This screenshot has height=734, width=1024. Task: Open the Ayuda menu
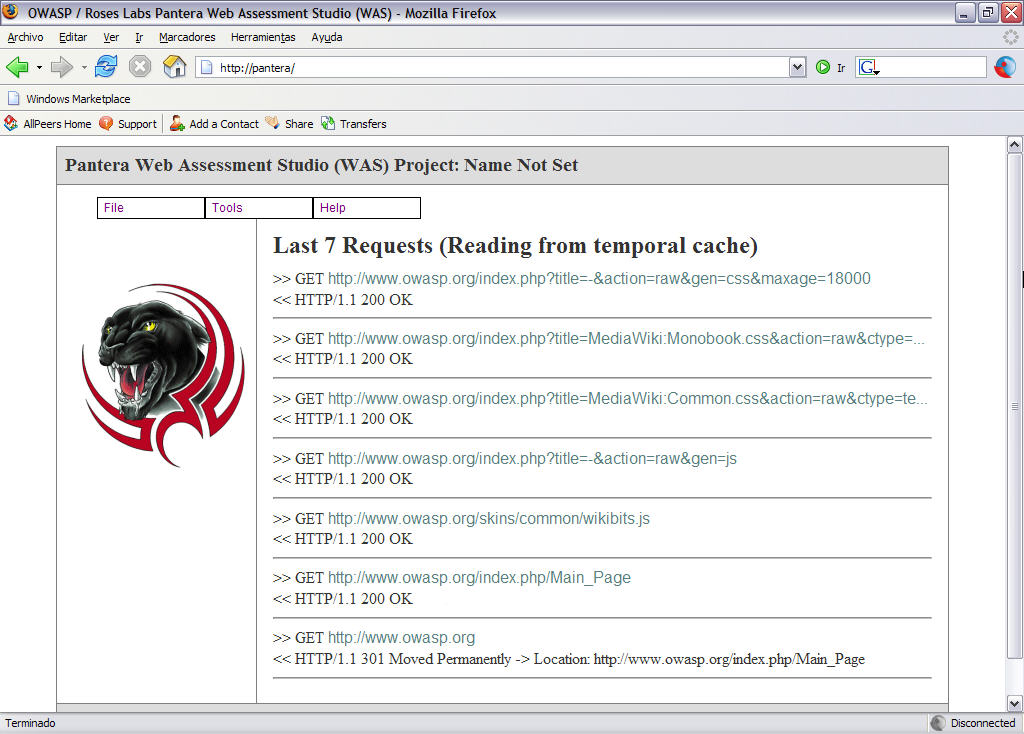pyautogui.click(x=327, y=37)
